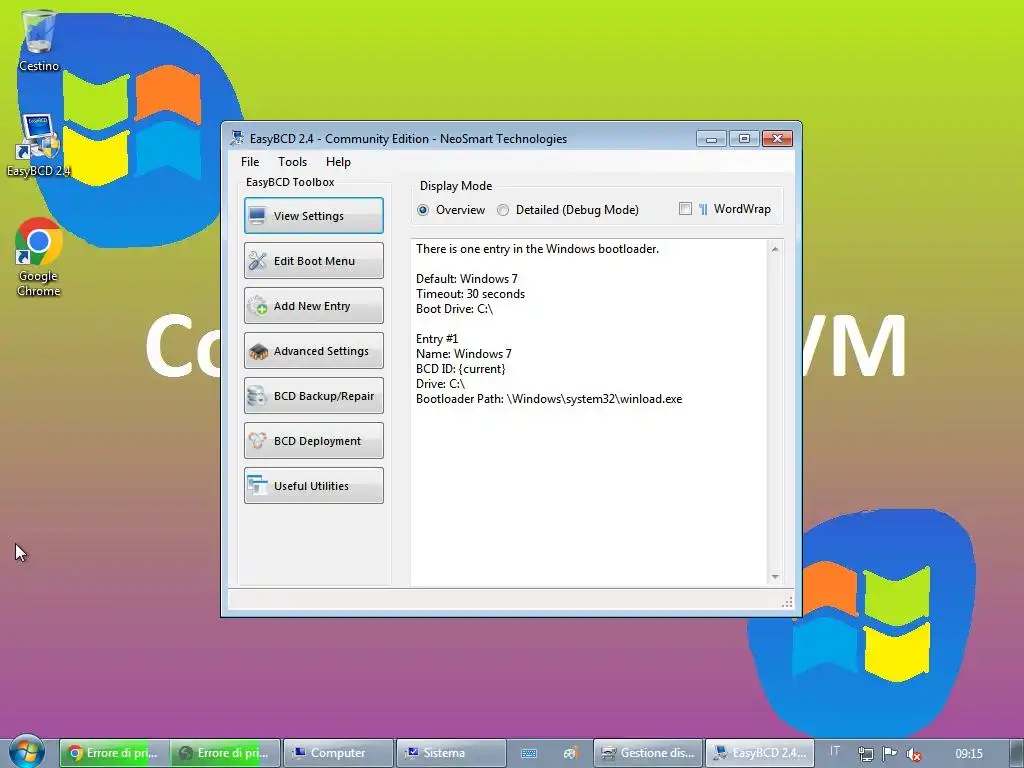Open Useful Utilities
This screenshot has width=1024, height=768.
pyautogui.click(x=313, y=486)
